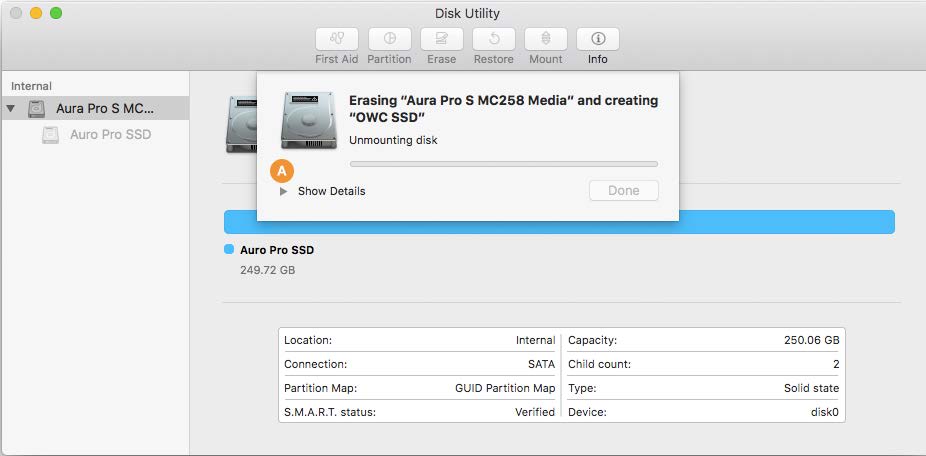Click the Internal location value

pyautogui.click(x=535, y=340)
